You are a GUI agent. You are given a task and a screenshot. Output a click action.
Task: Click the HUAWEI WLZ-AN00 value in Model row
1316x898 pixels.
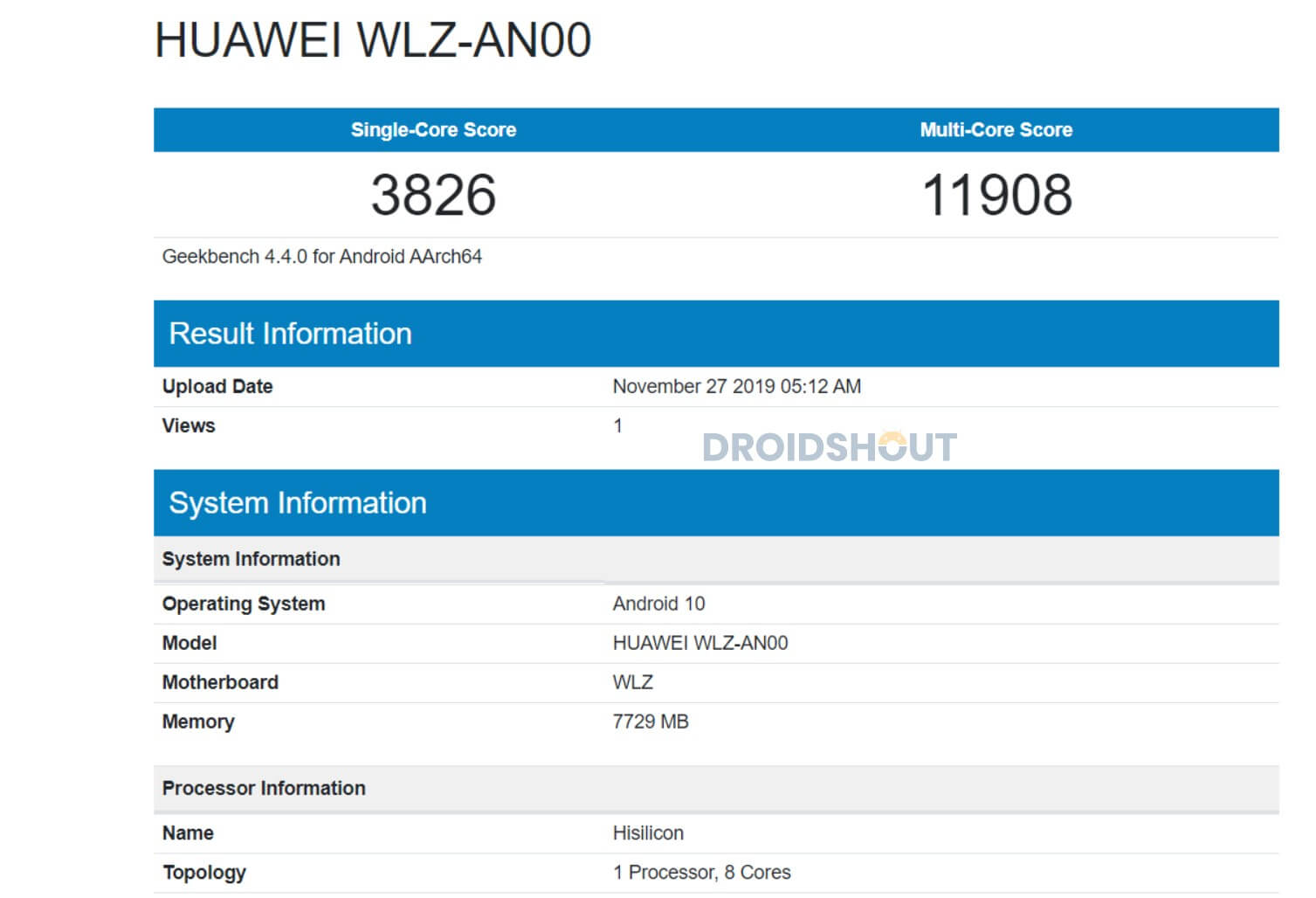click(699, 643)
